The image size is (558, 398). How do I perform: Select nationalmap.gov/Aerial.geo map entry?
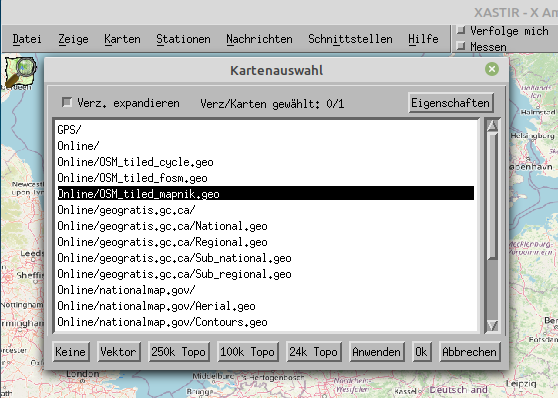click(265, 306)
